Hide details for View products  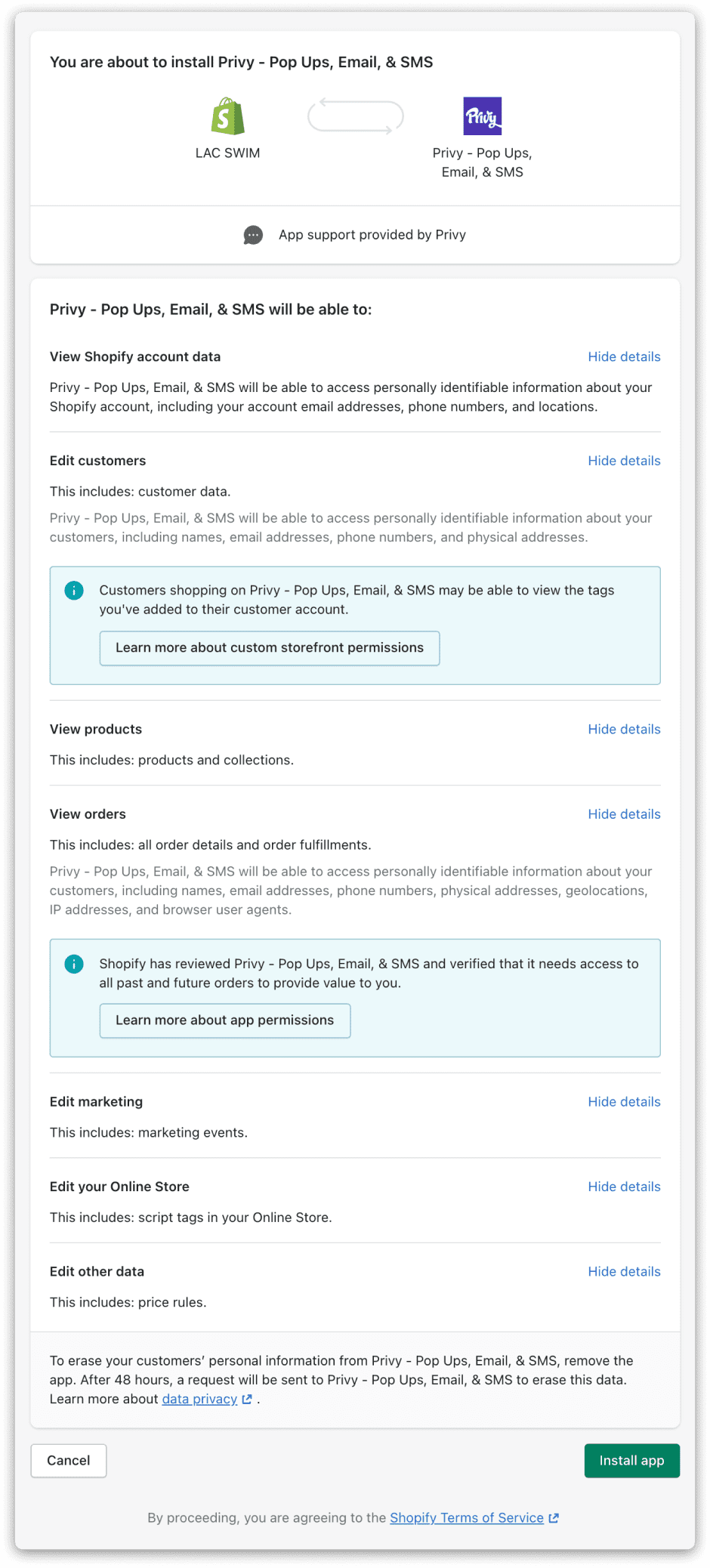624,729
